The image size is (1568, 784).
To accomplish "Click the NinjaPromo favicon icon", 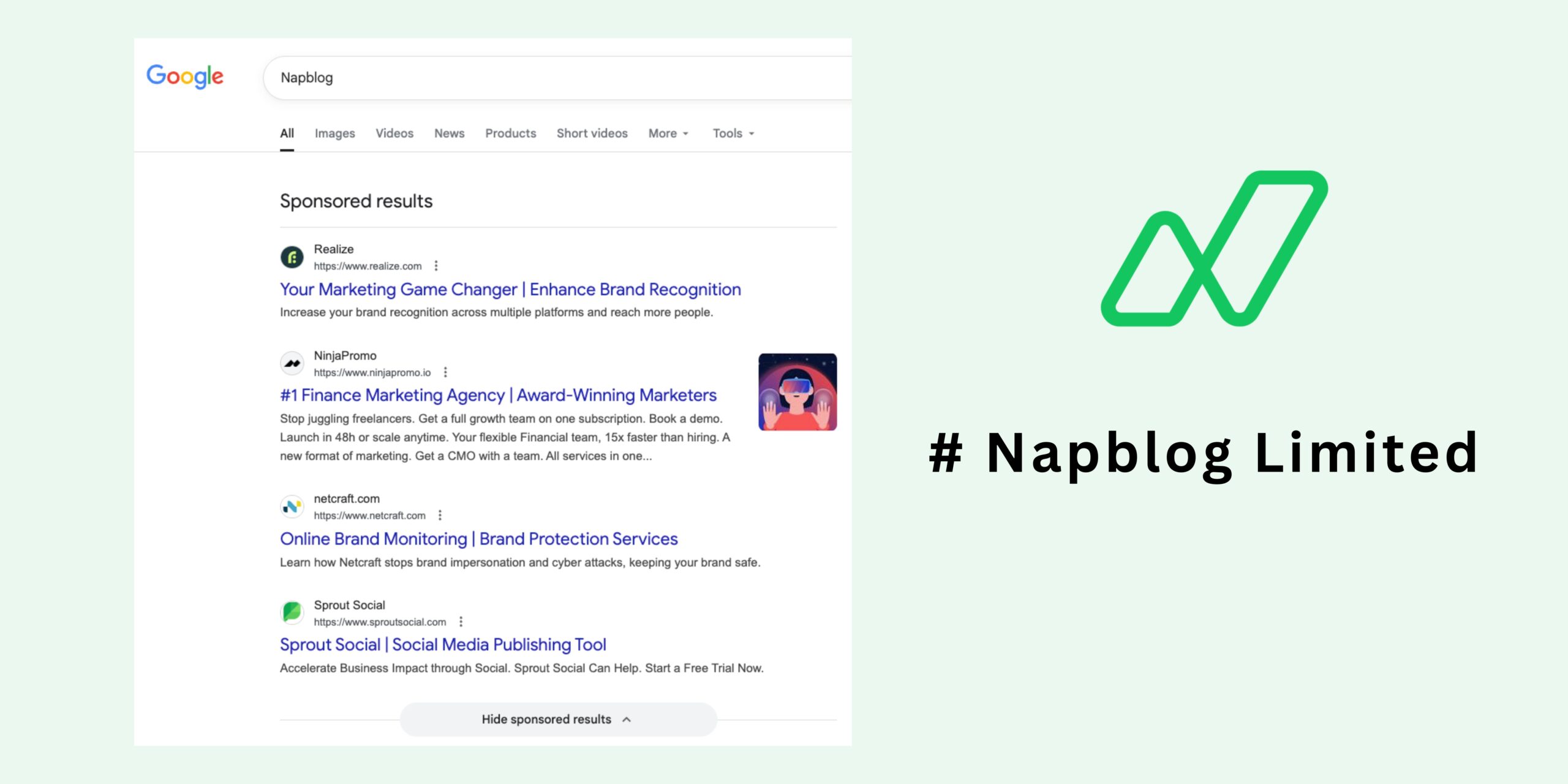I will tap(293, 363).
